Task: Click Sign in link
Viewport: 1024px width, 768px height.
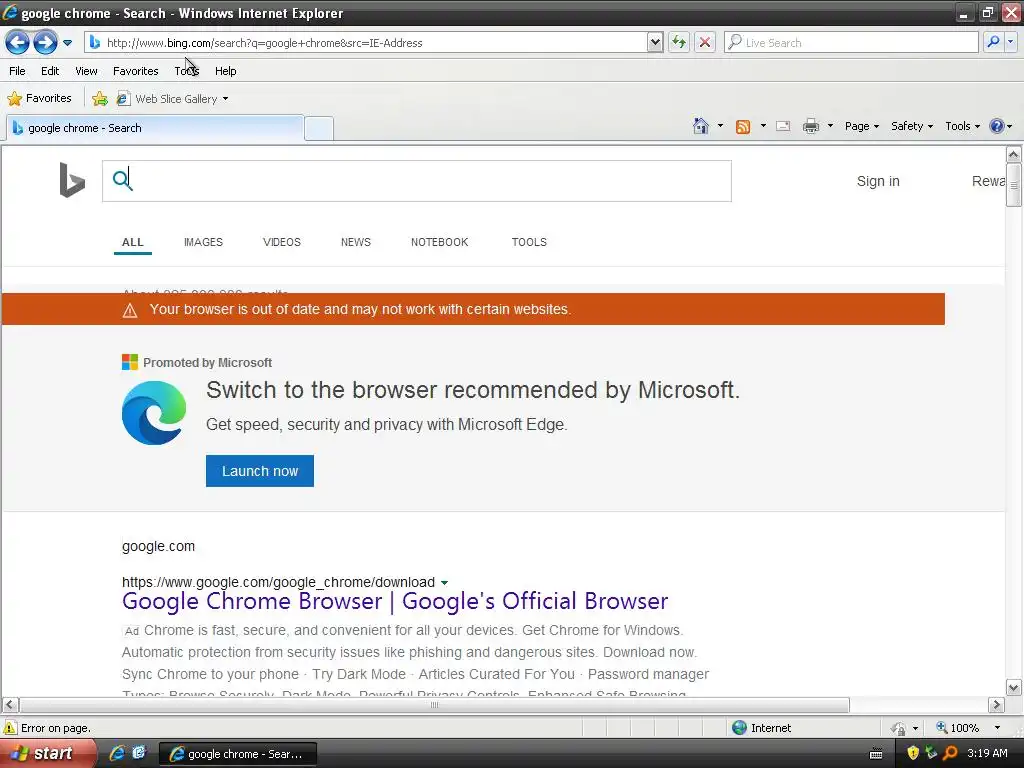Action: point(878,182)
